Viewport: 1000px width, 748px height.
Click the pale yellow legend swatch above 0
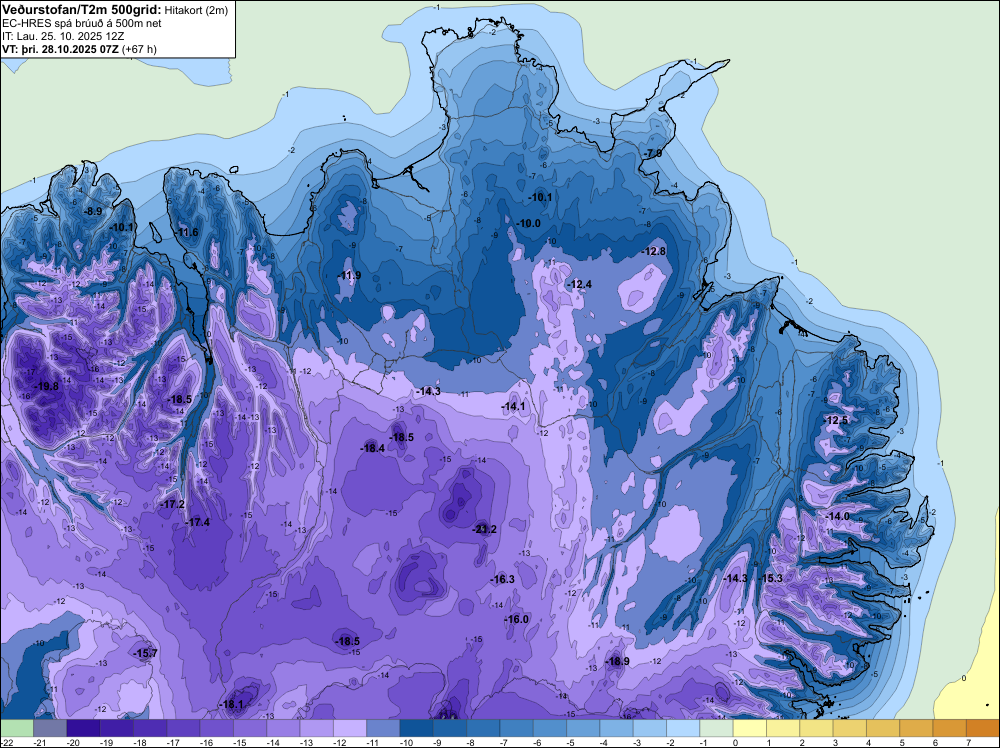point(750,728)
